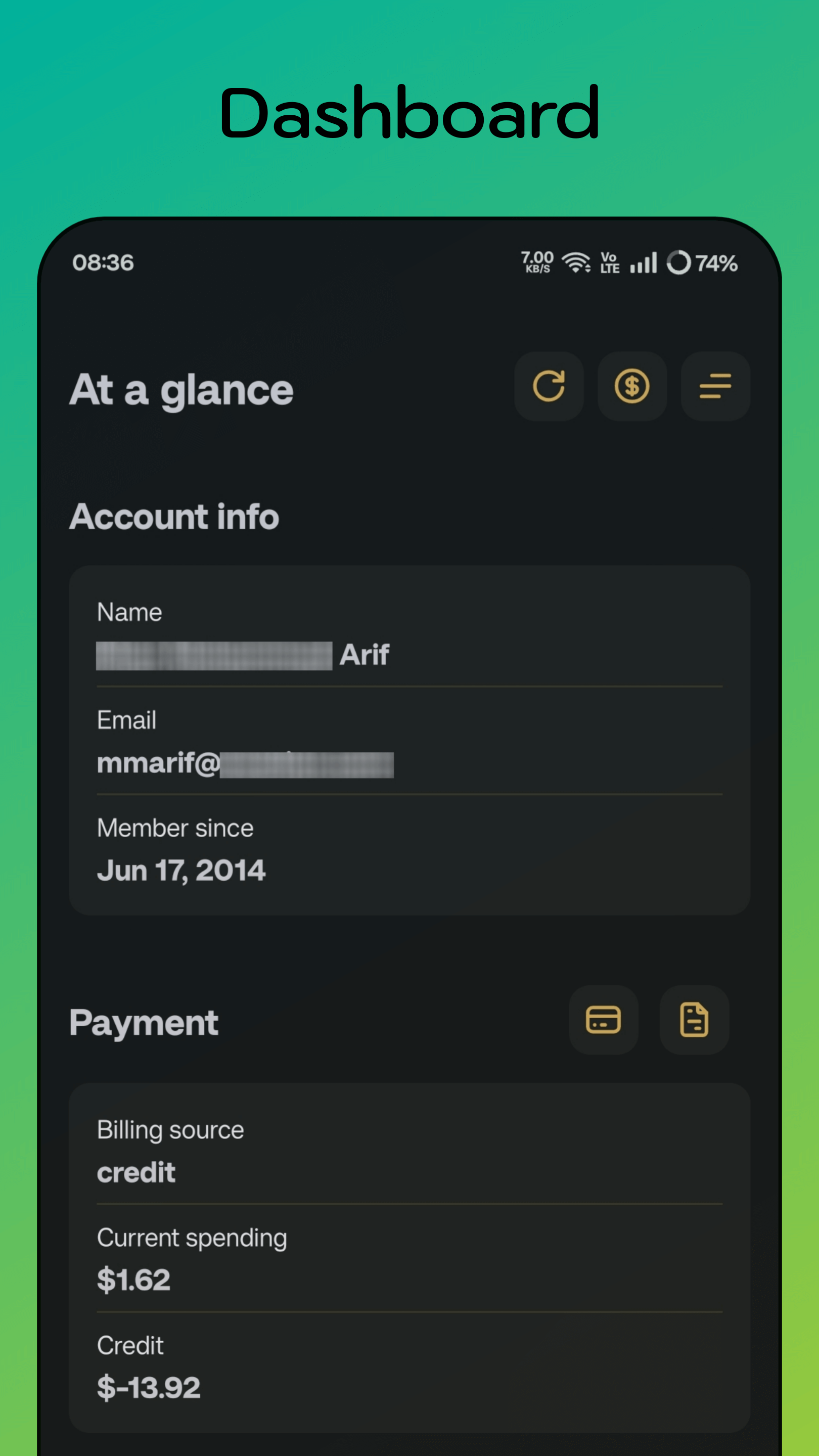
Task: Tap the At a glance heading
Action: pos(181,390)
